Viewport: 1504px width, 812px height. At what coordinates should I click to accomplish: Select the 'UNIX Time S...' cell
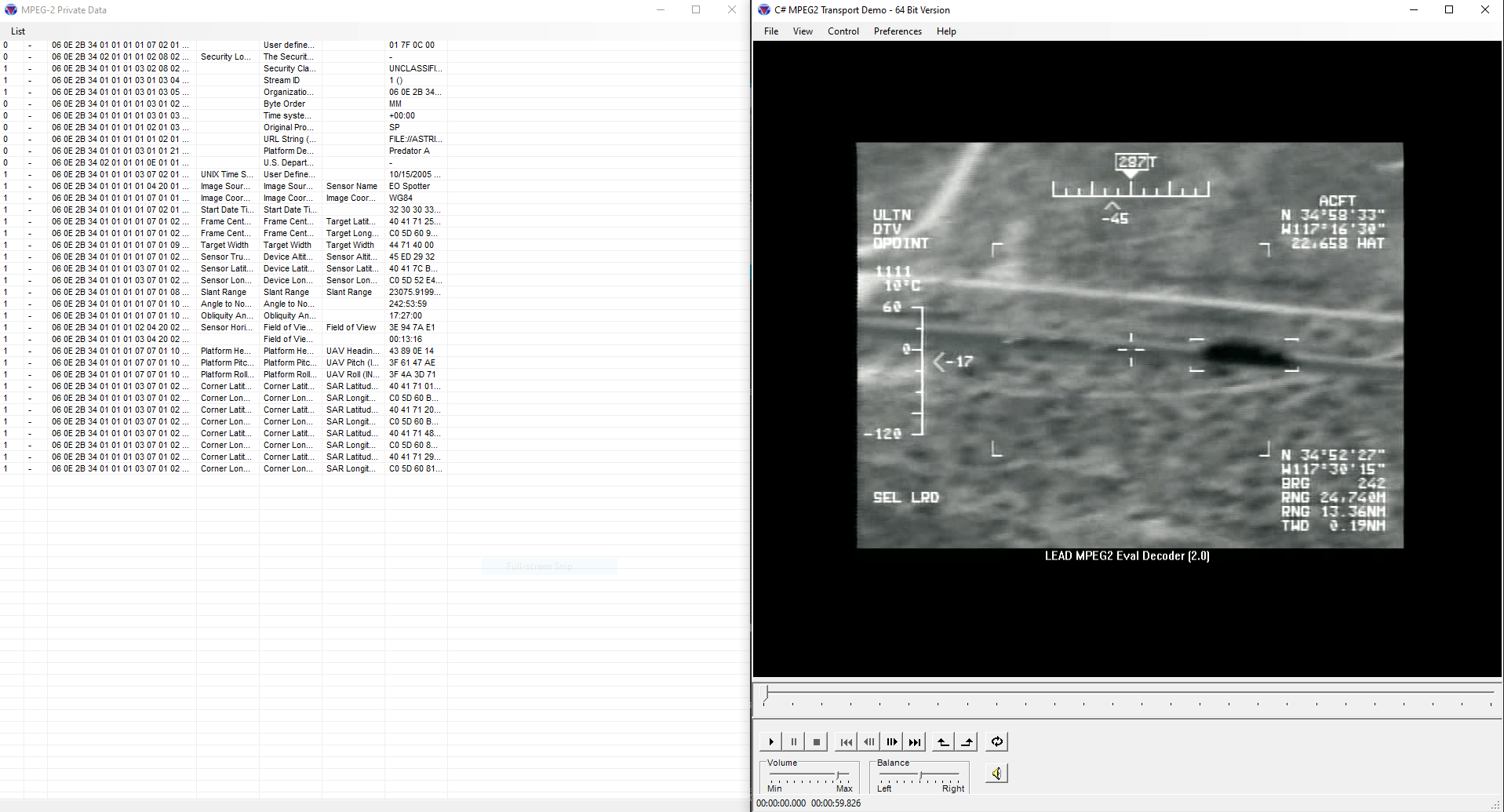pos(227,174)
